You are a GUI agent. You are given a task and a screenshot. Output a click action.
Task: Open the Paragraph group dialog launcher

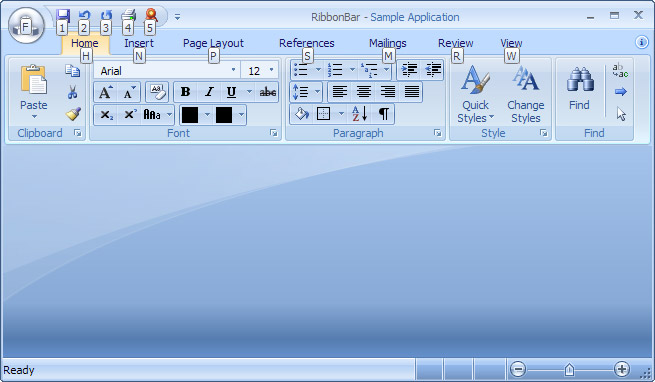[x=437, y=133]
